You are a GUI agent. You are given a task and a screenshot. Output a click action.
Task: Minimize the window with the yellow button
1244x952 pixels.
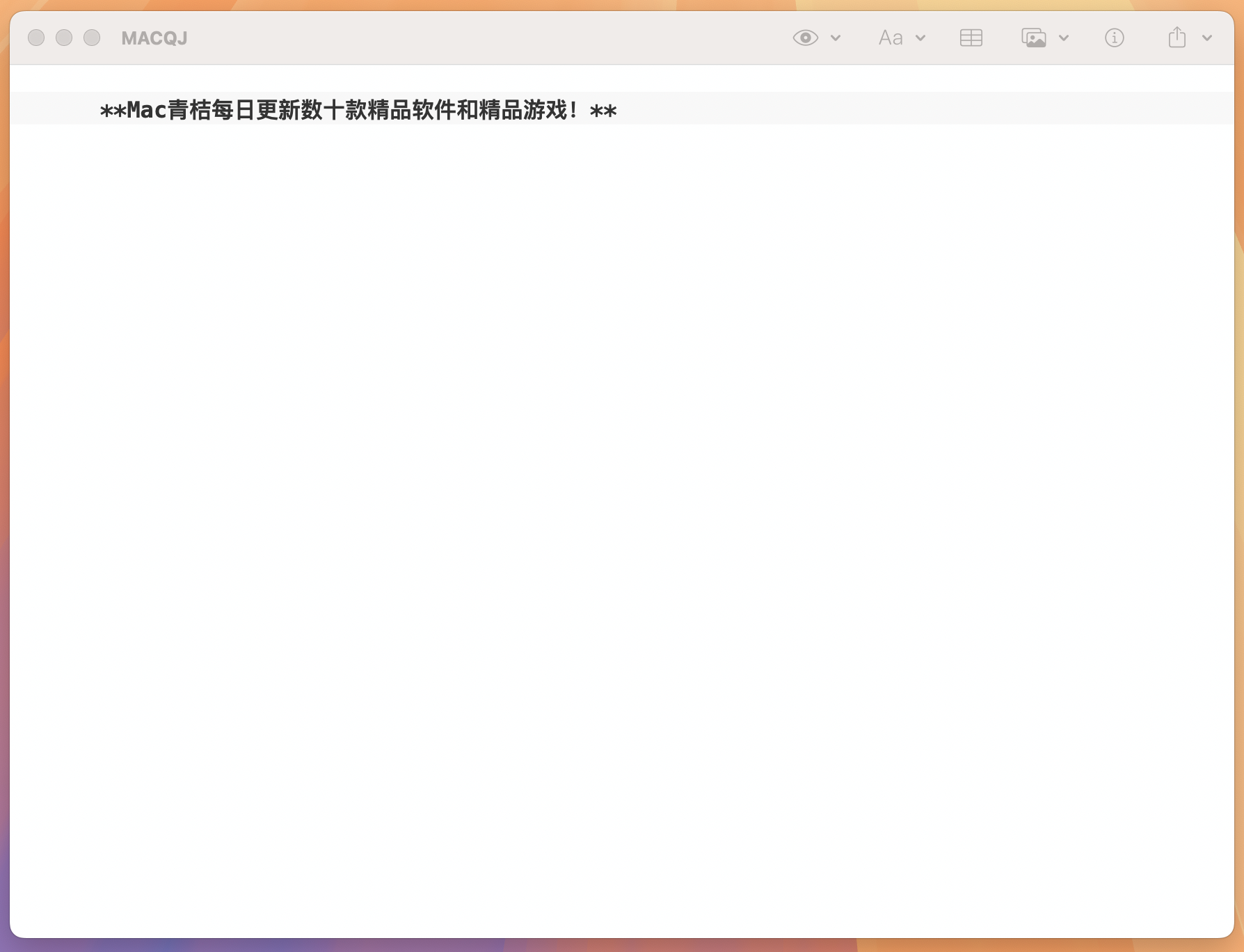(x=65, y=38)
